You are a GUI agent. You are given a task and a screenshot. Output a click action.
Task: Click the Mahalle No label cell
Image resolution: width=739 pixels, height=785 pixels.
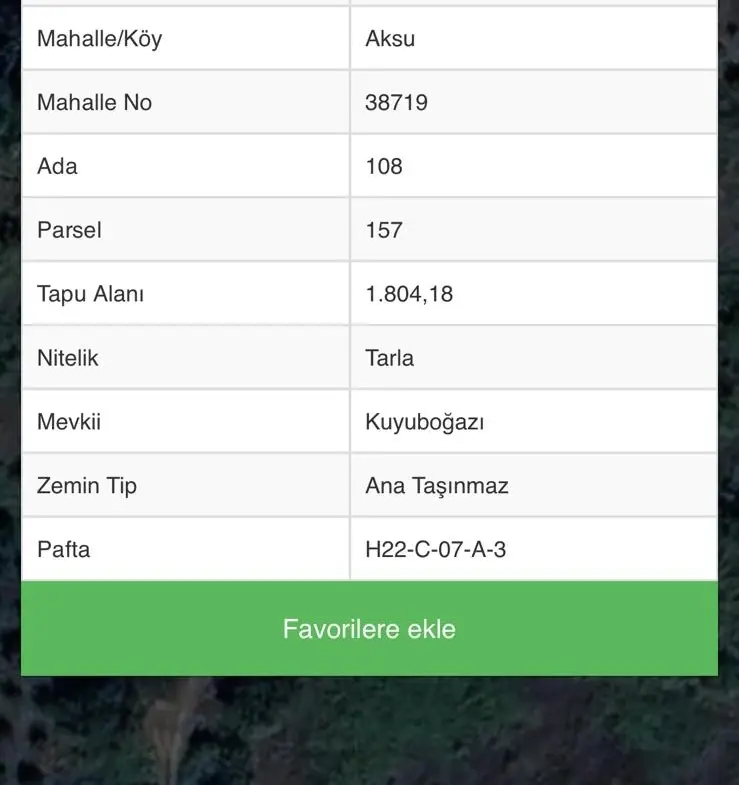(x=186, y=103)
